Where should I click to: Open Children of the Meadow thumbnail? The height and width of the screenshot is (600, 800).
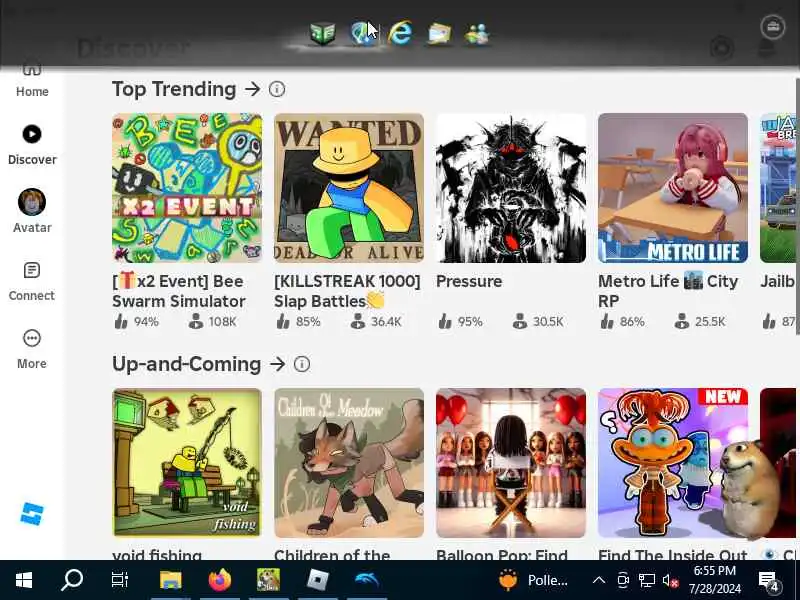tap(349, 463)
